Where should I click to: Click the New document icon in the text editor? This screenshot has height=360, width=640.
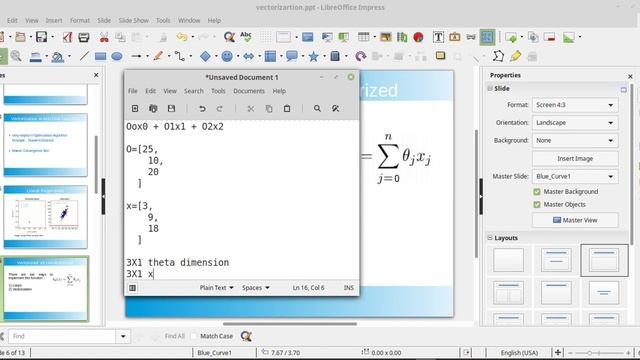click(x=135, y=109)
